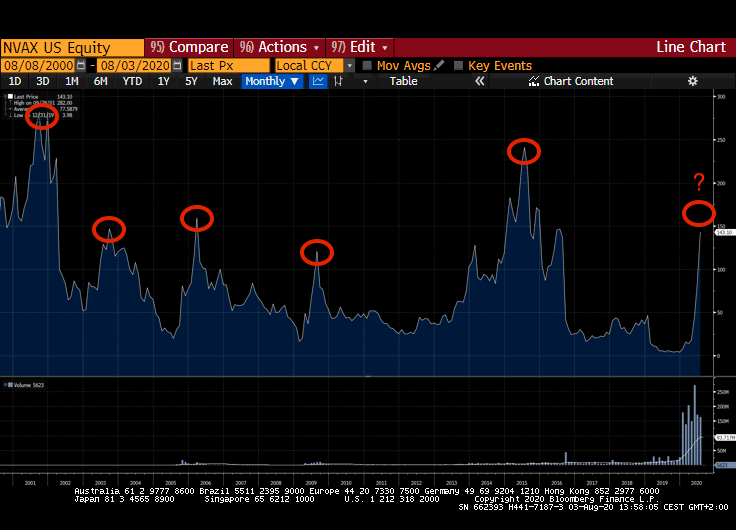Expand chart type dropdown arrow
The height and width of the screenshot is (530, 736).
(365, 82)
